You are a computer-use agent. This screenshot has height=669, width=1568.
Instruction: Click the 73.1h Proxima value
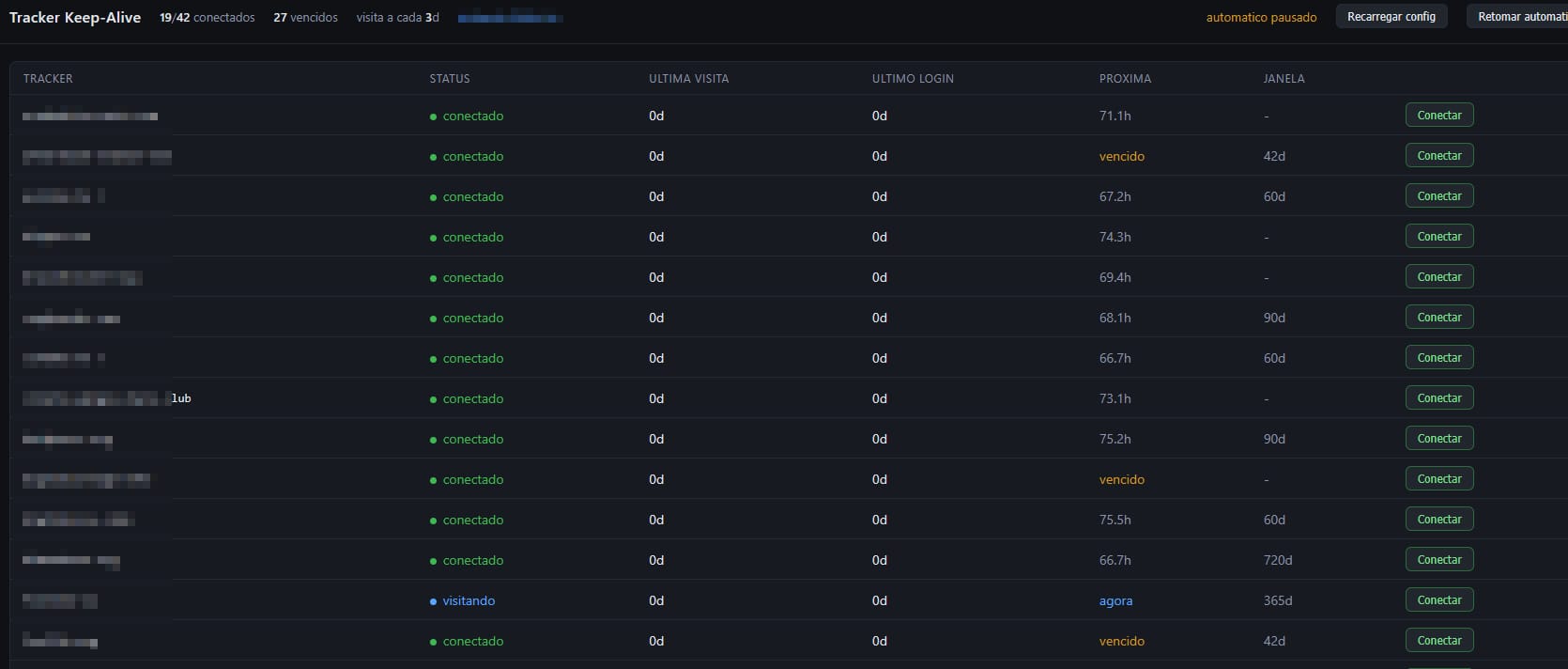tap(1115, 398)
